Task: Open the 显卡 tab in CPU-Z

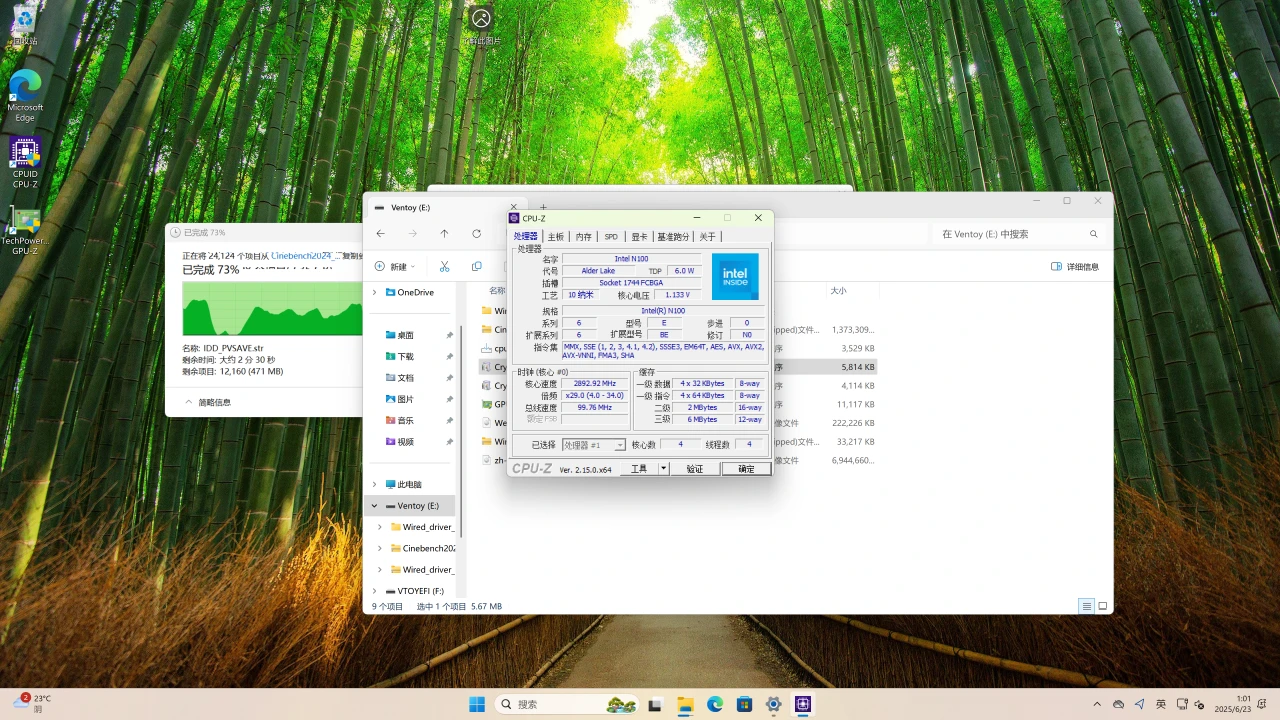Action: click(x=639, y=237)
